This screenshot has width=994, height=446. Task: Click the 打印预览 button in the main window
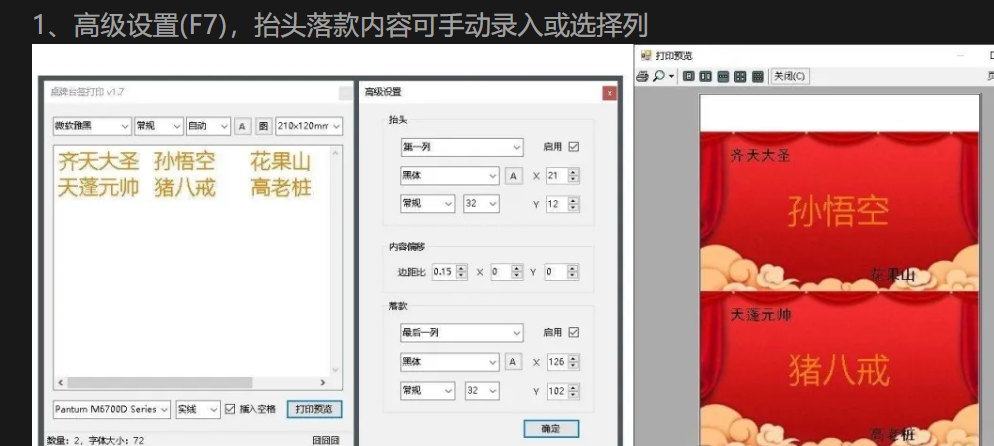pos(314,409)
